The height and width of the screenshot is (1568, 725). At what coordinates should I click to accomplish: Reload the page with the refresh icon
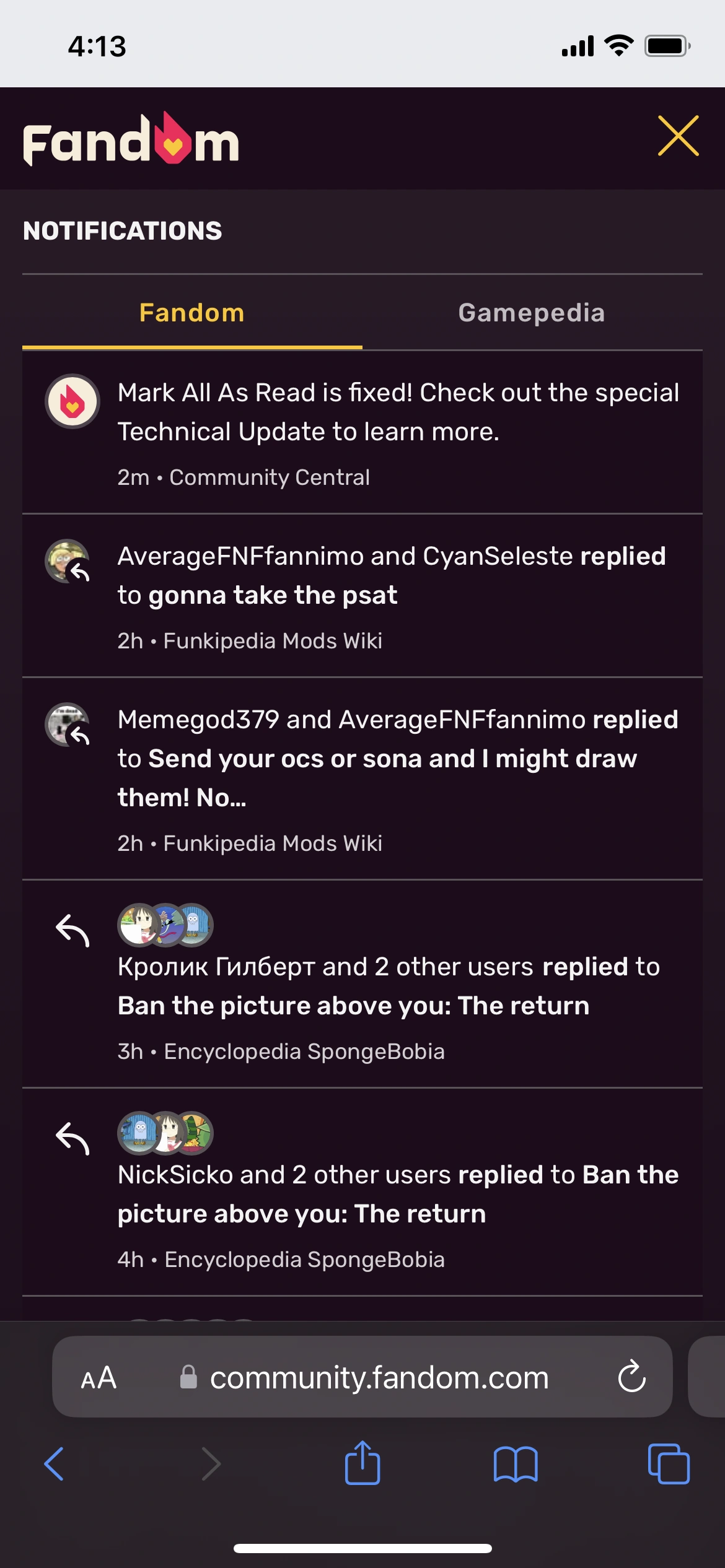click(x=631, y=1377)
